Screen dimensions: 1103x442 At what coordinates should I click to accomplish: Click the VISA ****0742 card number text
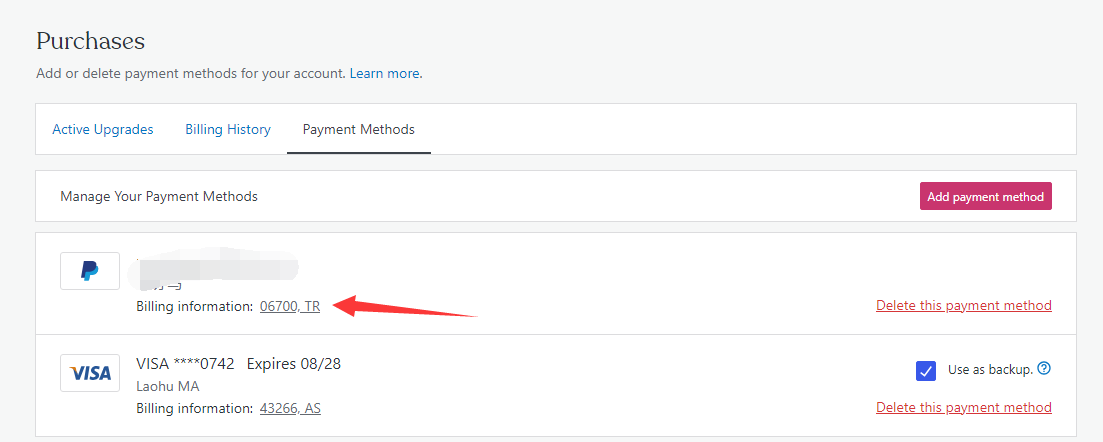(x=185, y=364)
